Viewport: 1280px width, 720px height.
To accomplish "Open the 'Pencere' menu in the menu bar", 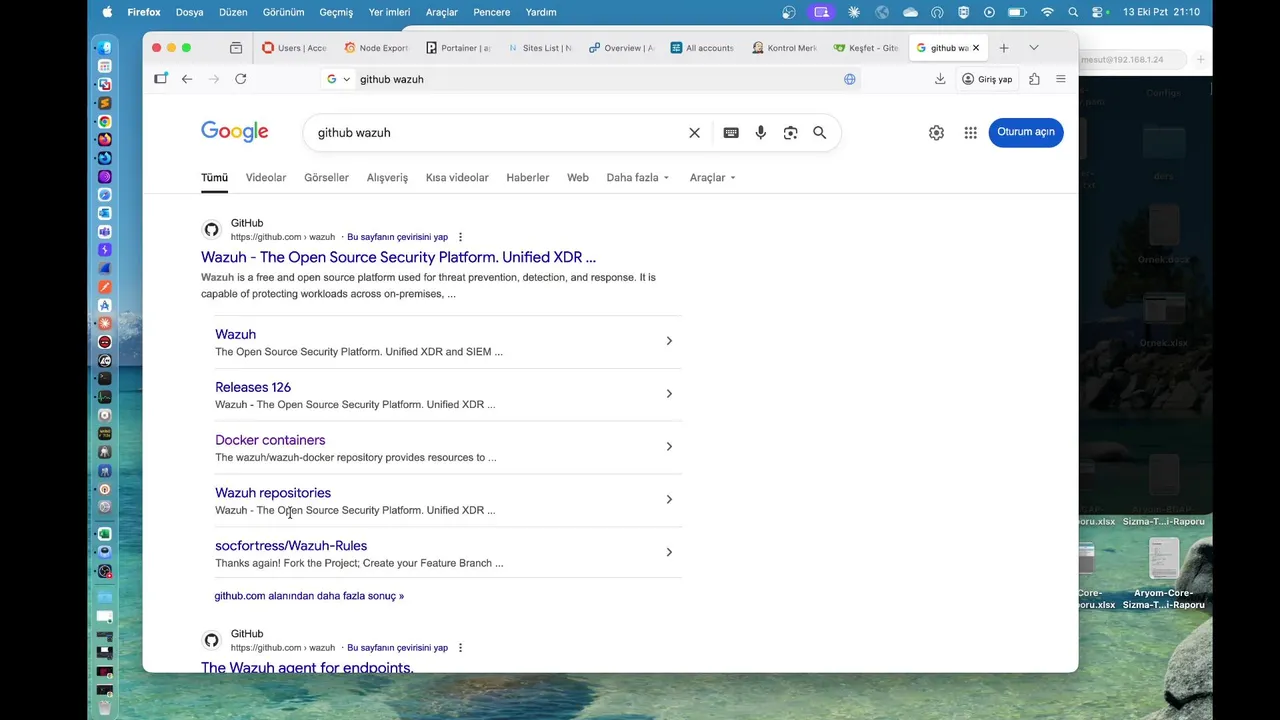I will click(x=491, y=12).
